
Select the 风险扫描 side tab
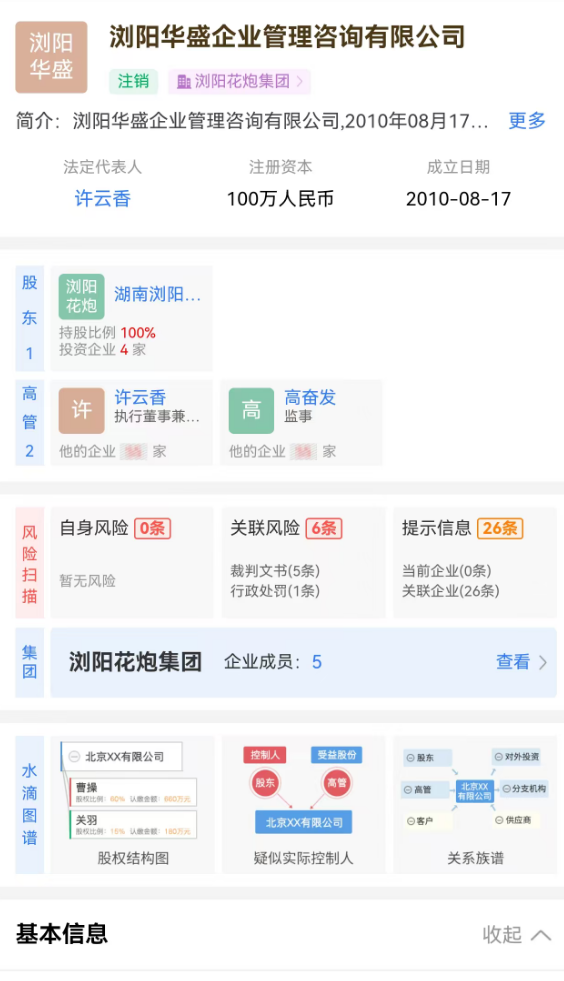(29, 563)
